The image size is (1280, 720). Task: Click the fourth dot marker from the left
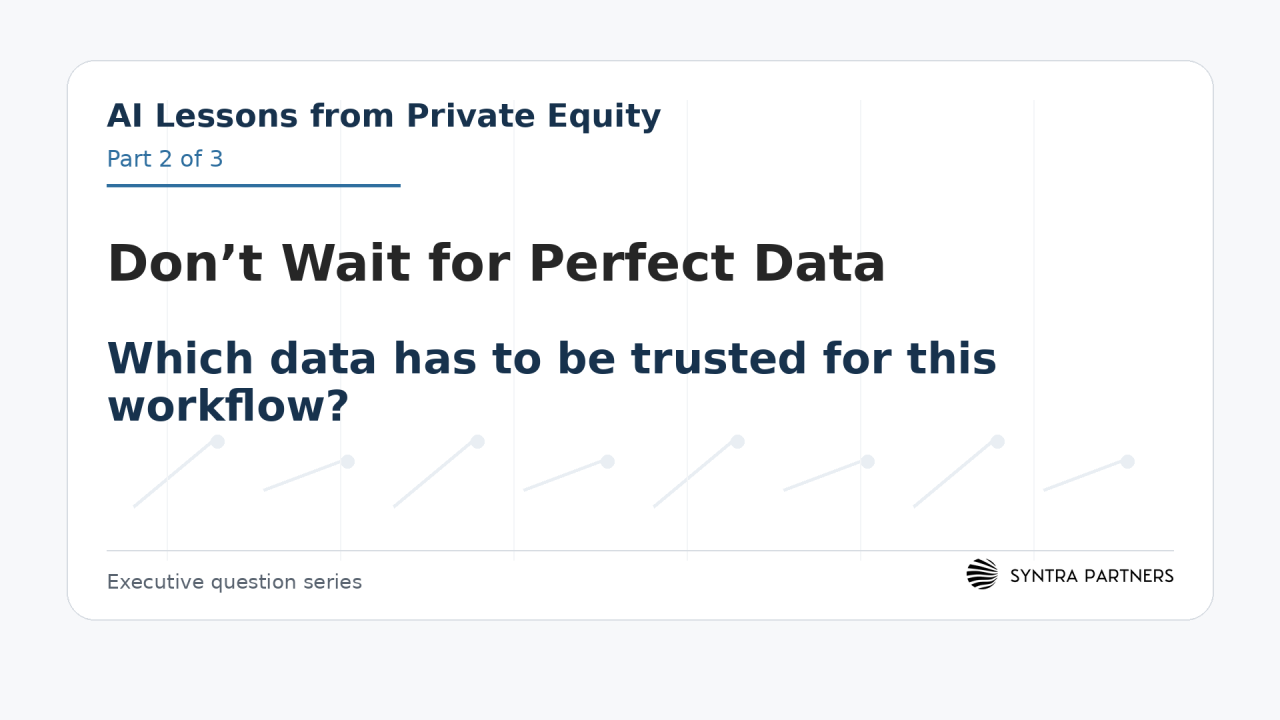coord(607,461)
